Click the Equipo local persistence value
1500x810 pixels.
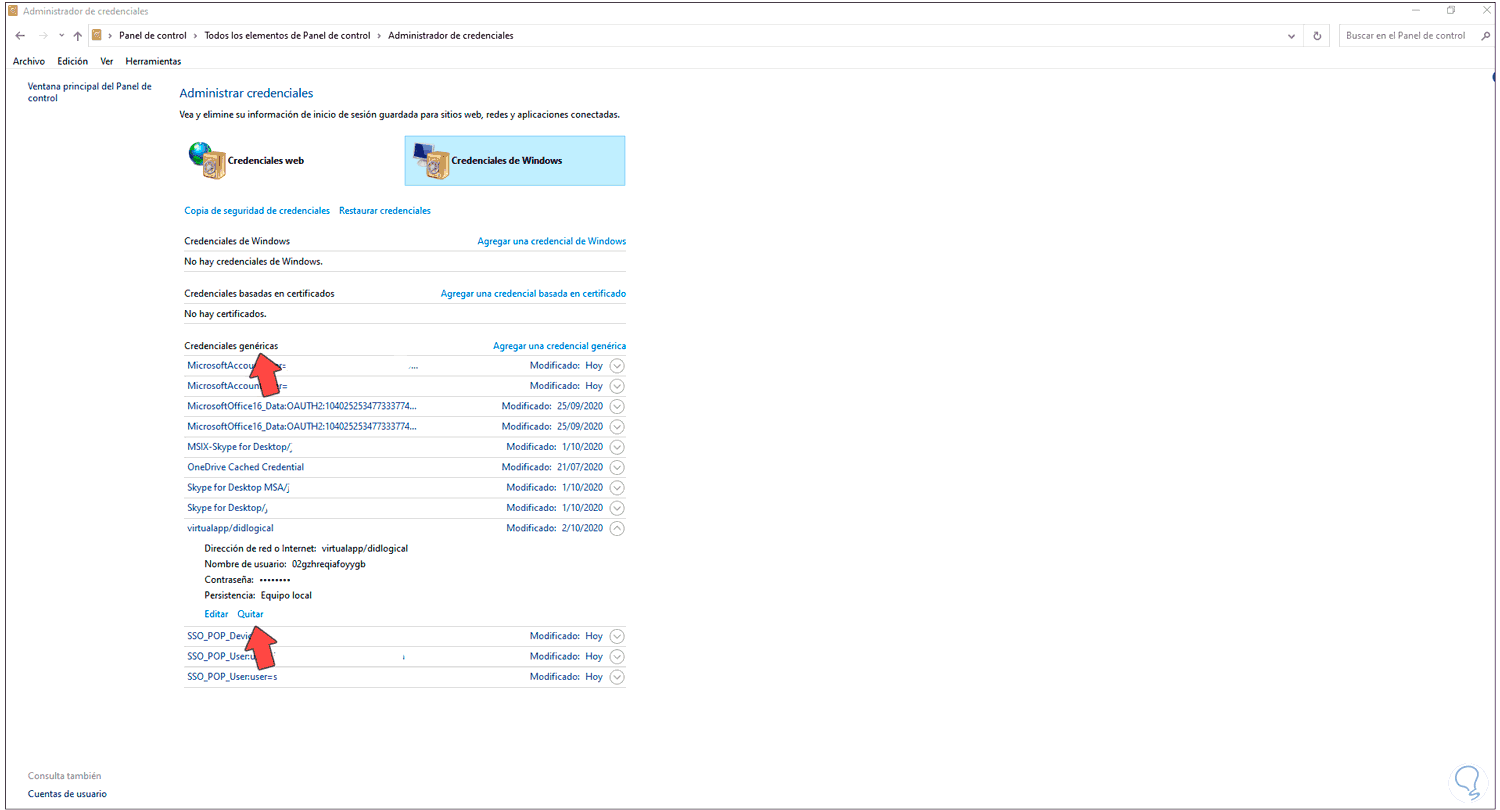[x=286, y=595]
